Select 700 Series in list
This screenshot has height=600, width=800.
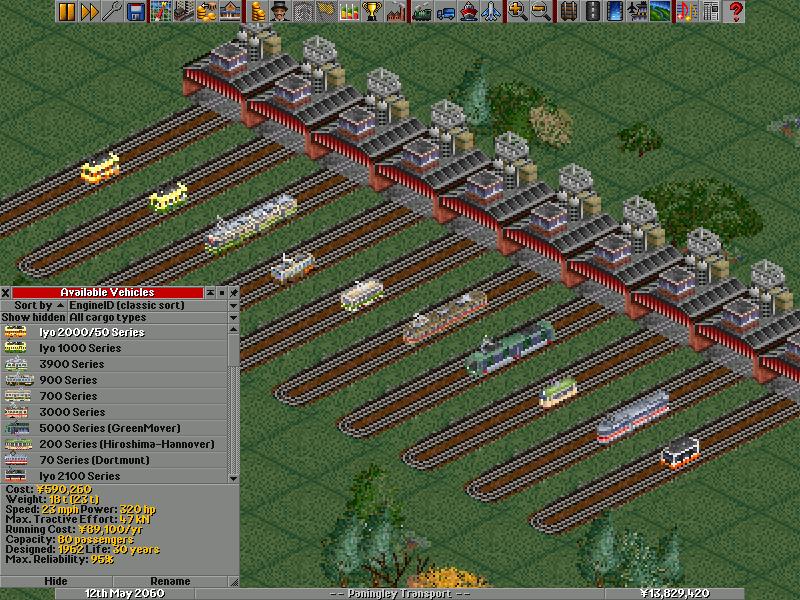tap(114, 396)
